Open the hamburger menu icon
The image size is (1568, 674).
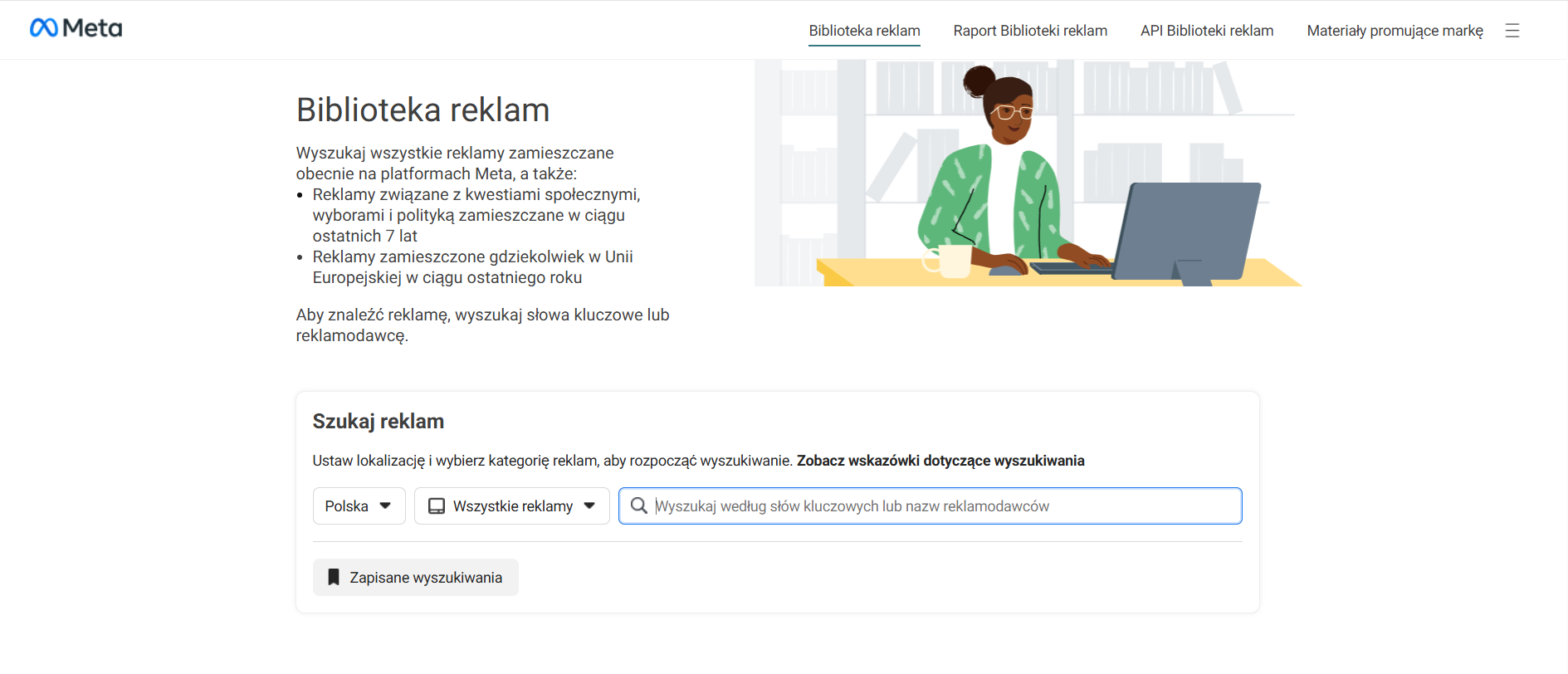(1512, 31)
